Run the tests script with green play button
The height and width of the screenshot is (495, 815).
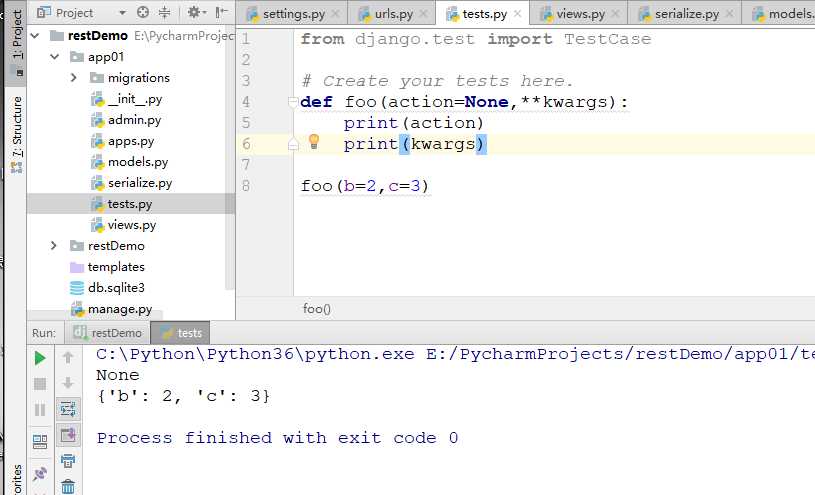click(40, 358)
